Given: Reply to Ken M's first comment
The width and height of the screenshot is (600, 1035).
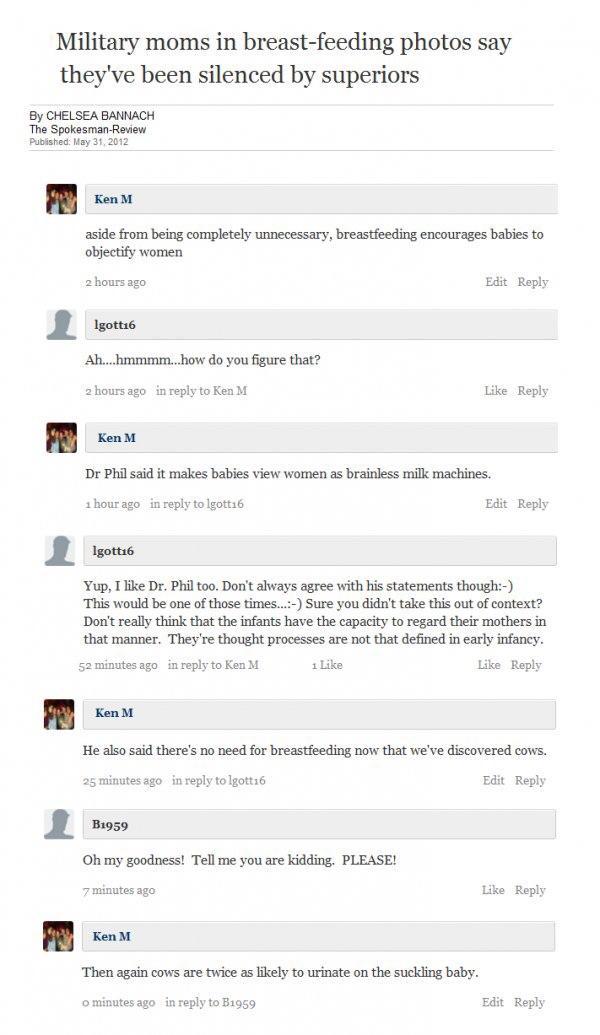Looking at the screenshot, I should coord(533,281).
